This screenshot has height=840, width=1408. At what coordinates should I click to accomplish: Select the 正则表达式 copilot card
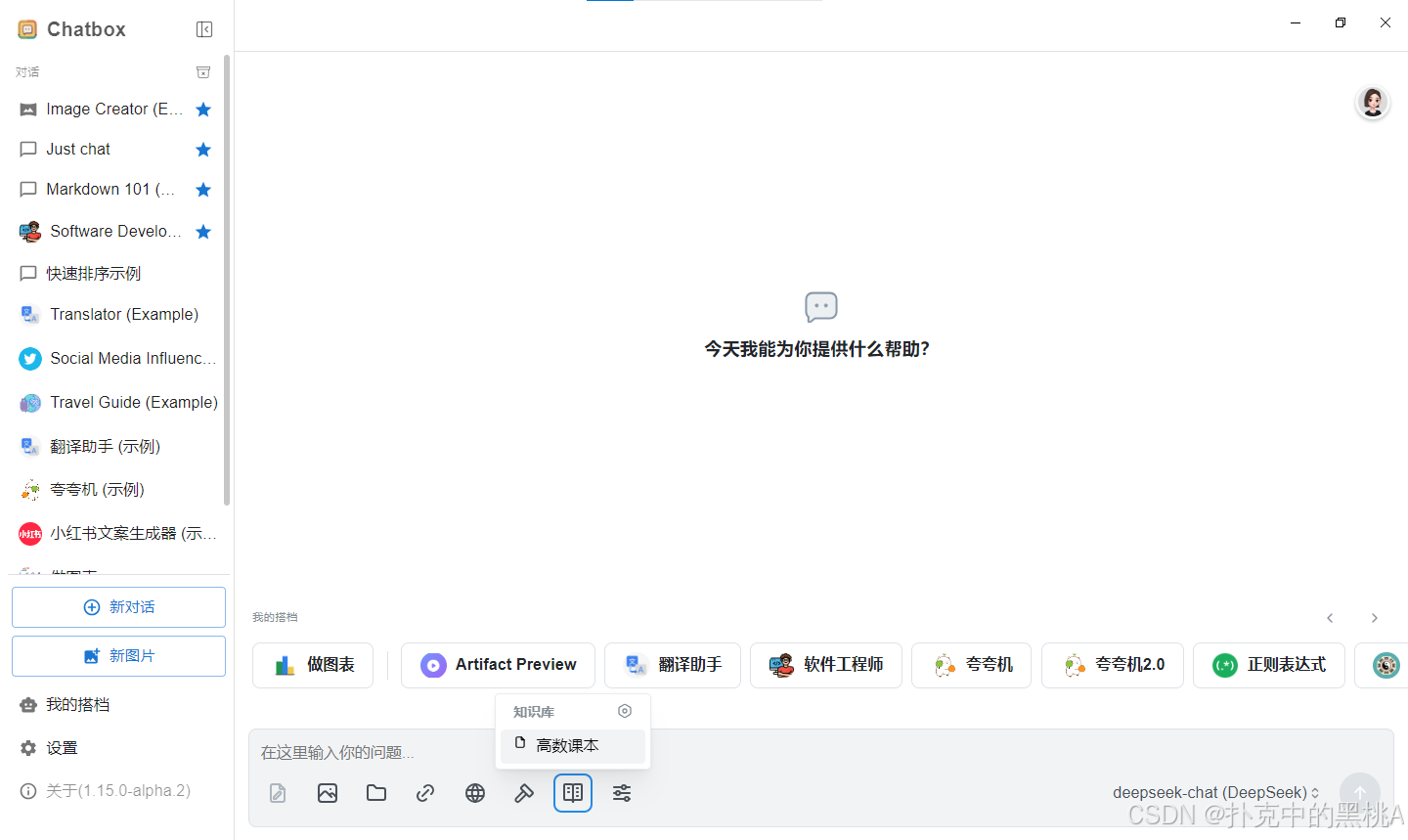tap(1269, 665)
